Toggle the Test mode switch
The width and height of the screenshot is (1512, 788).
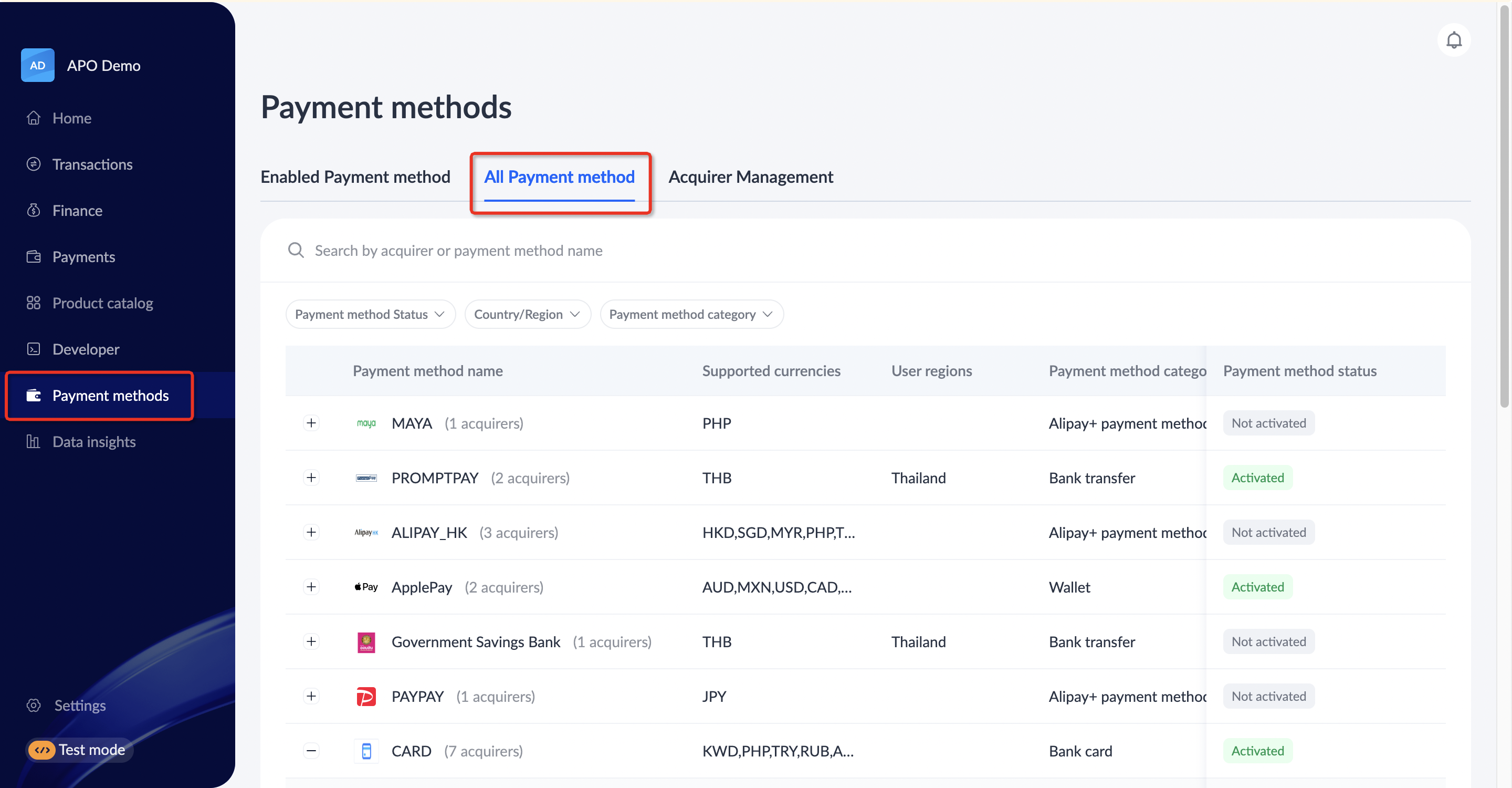coord(42,750)
